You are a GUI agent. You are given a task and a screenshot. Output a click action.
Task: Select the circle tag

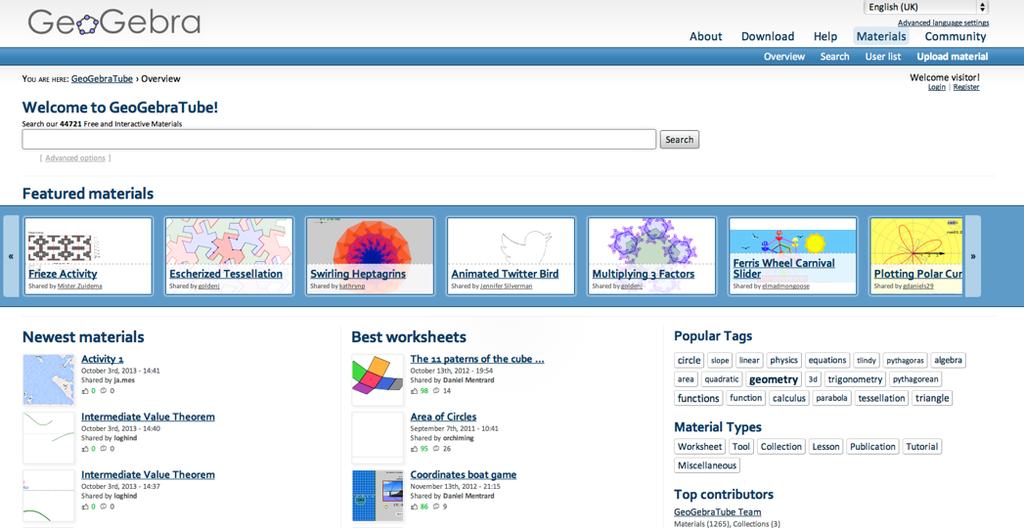point(689,360)
